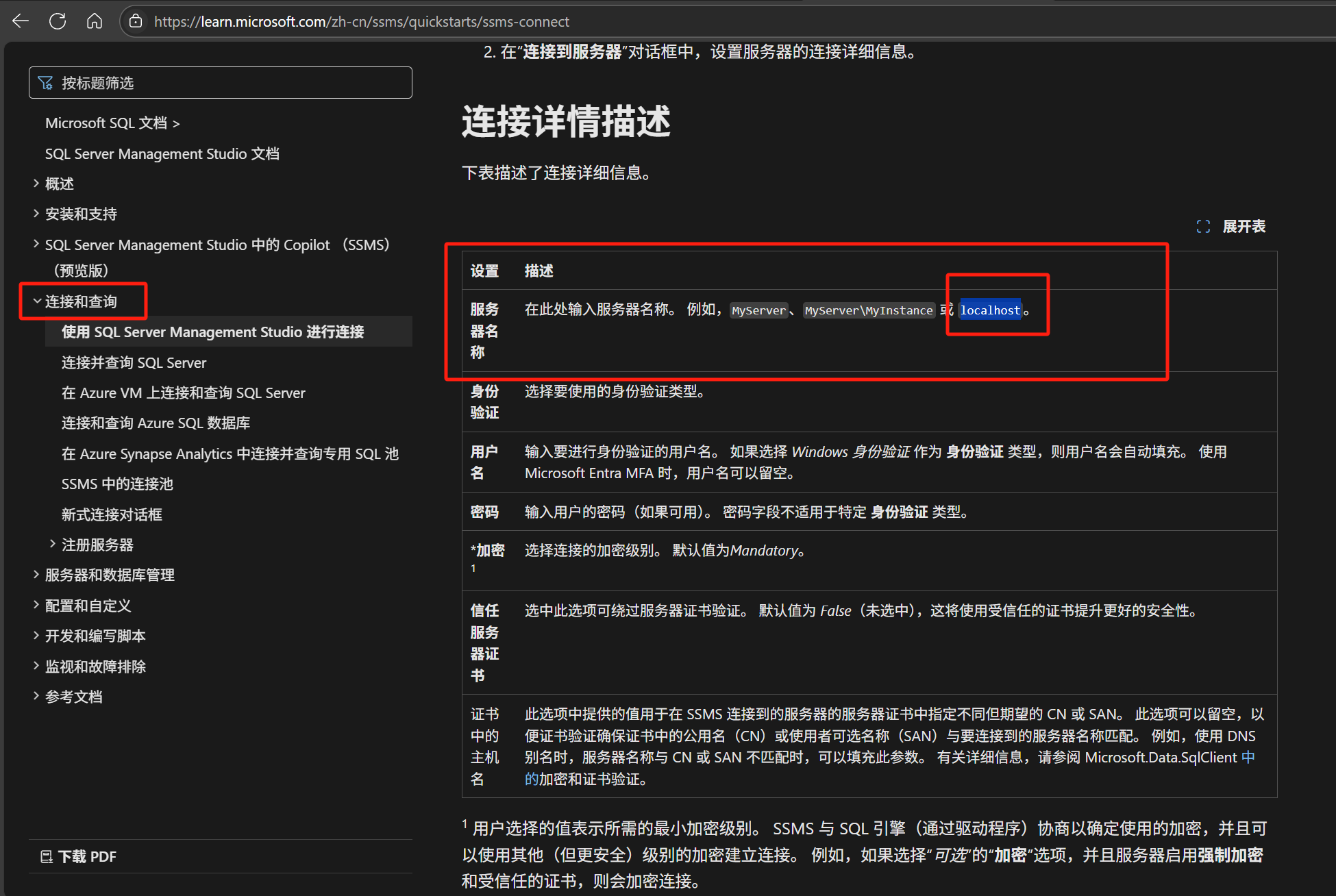This screenshot has height=896, width=1336.
Task: Open SSMS 中的连接池 page
Action: click(x=117, y=484)
